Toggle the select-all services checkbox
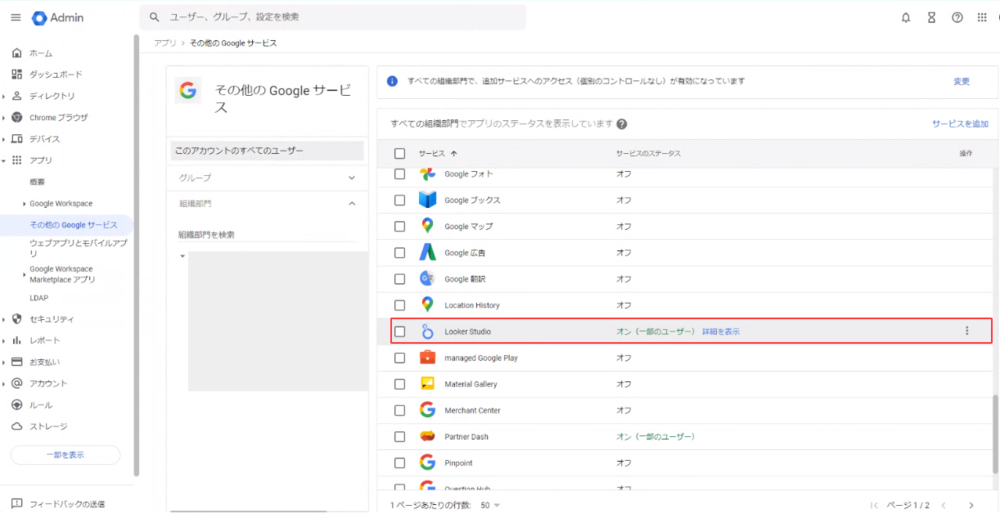 [x=399, y=154]
